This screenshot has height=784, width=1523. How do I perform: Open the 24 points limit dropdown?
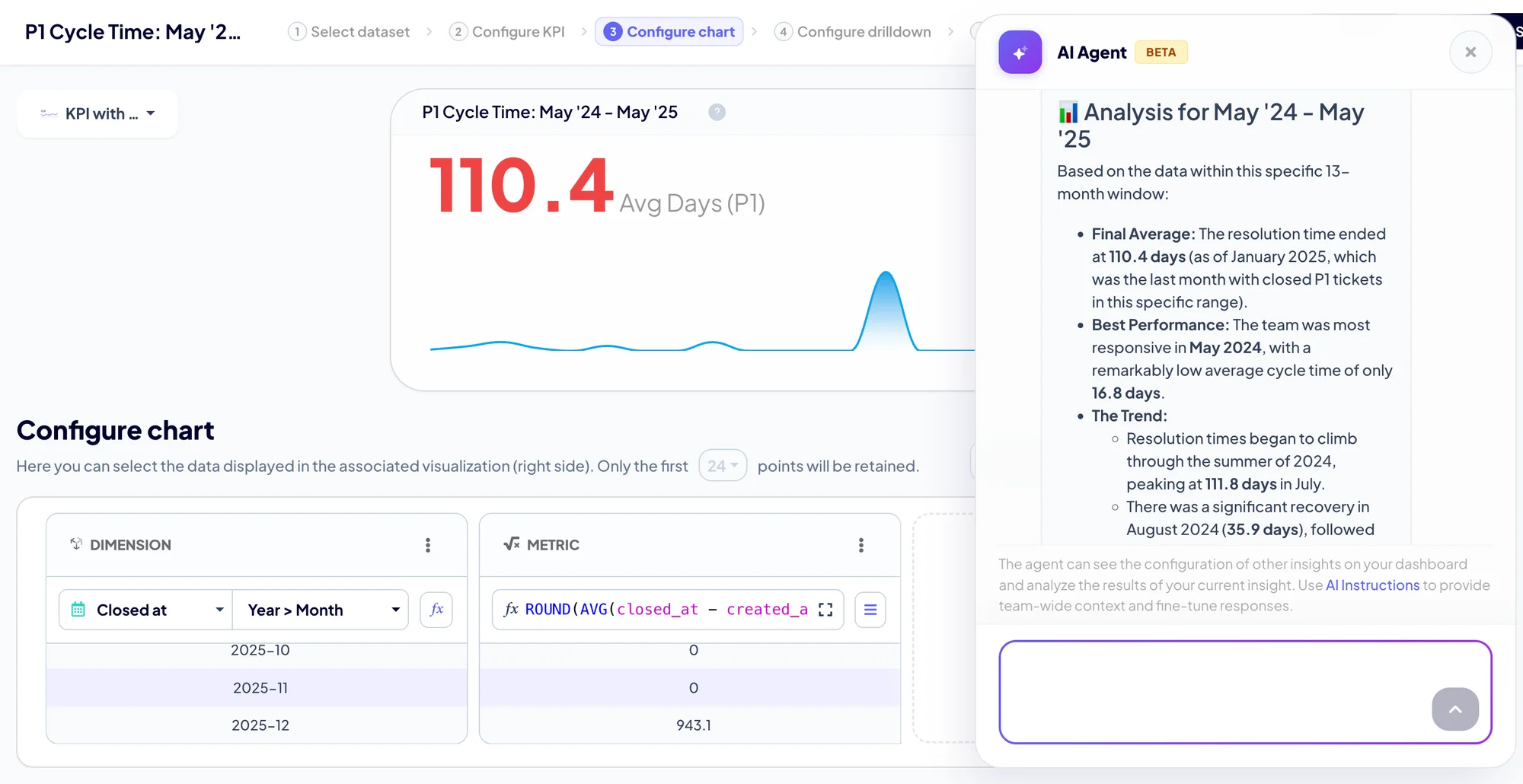coord(723,466)
